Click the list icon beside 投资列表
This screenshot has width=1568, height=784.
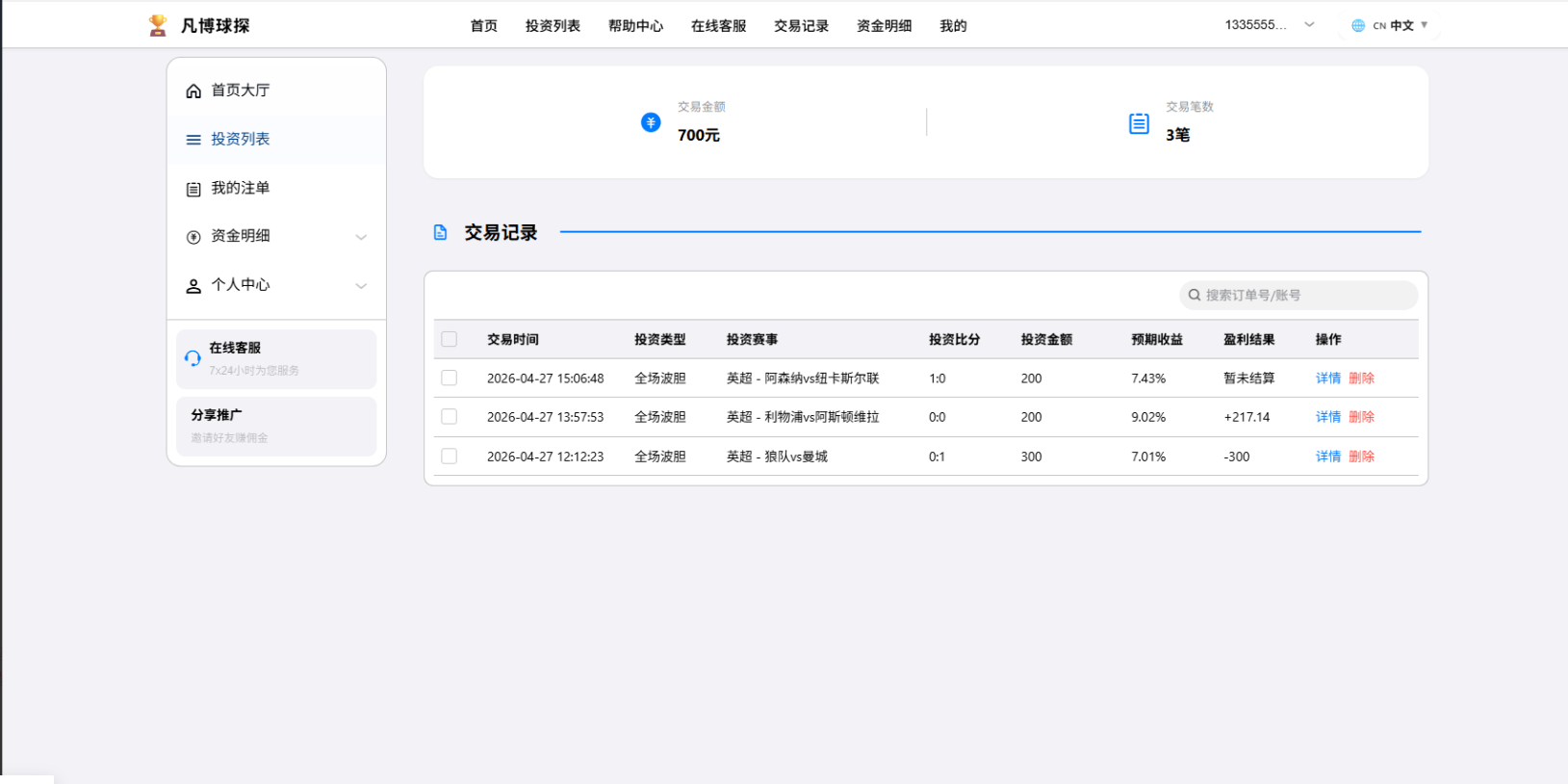193,140
